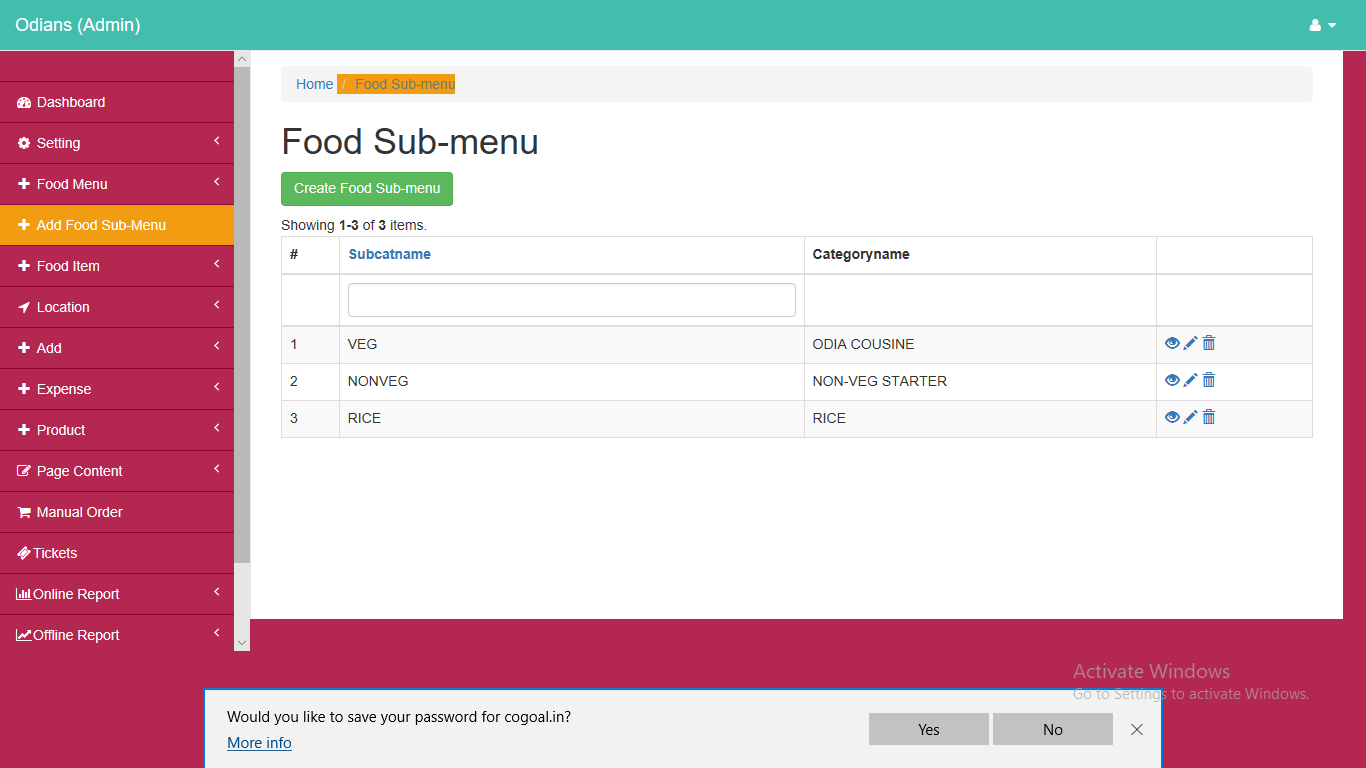Click the view eye icon for VEG row
The image size is (1366, 768).
[x=1172, y=343]
